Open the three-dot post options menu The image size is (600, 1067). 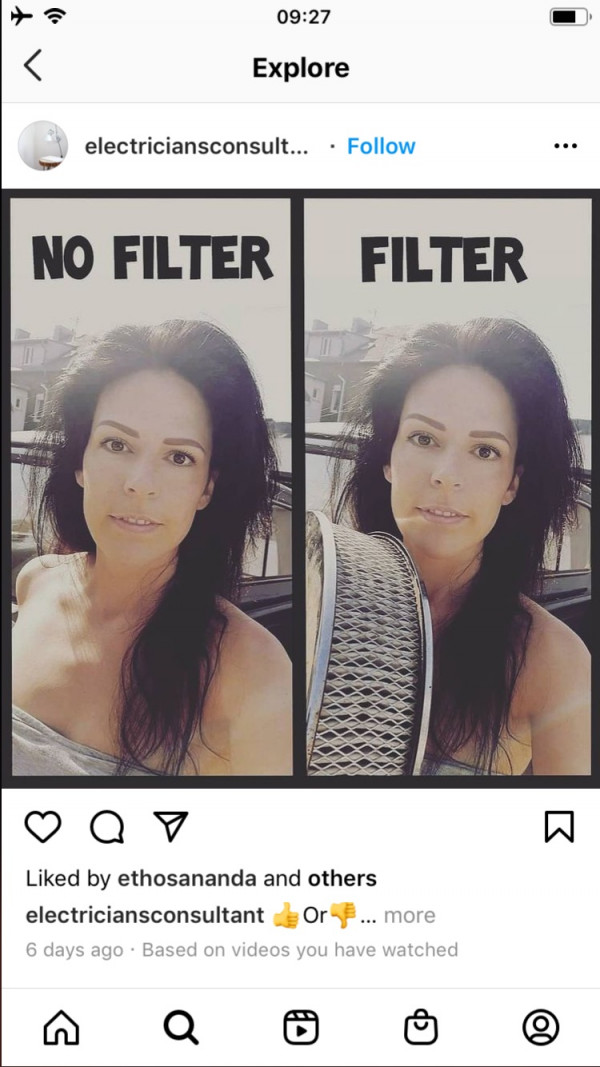click(565, 146)
